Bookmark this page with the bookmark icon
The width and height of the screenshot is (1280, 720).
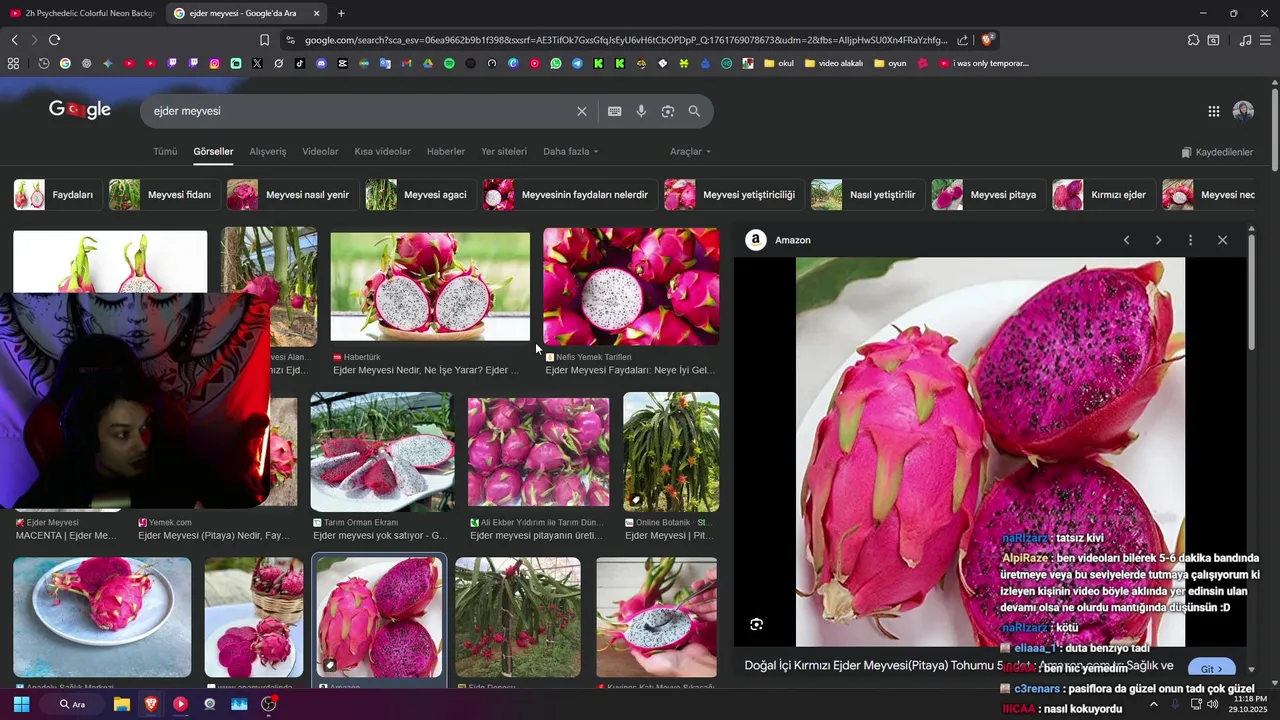coord(264,40)
